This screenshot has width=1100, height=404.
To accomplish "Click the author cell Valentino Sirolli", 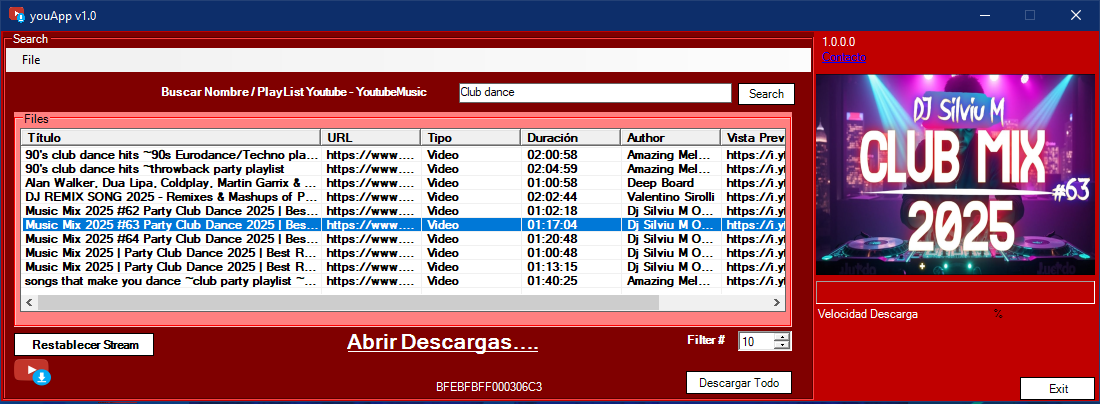I will pyautogui.click(x=671, y=197).
